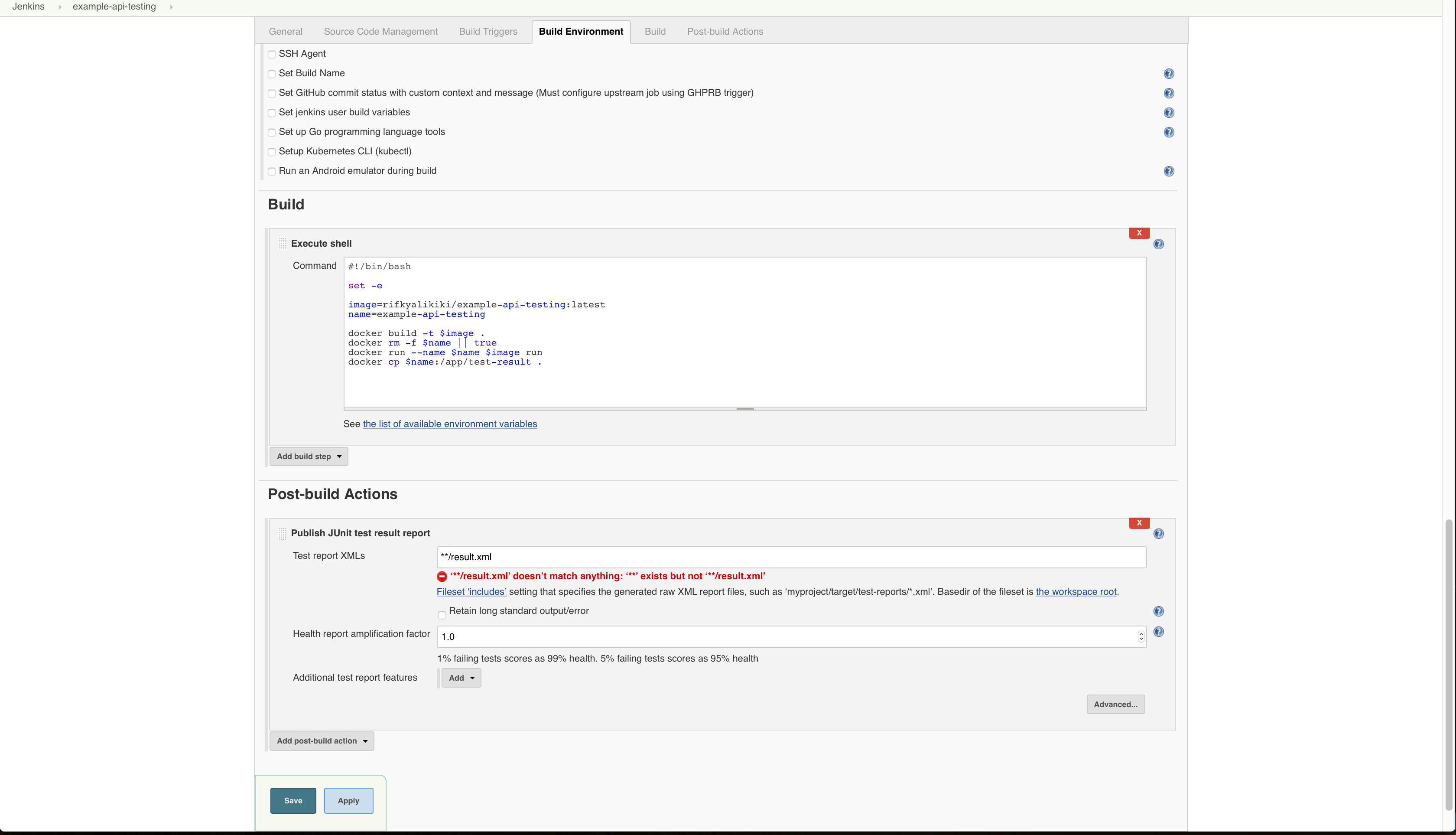Switch to the Source Code Management tab
Image resolution: width=1456 pixels, height=835 pixels.
(380, 32)
